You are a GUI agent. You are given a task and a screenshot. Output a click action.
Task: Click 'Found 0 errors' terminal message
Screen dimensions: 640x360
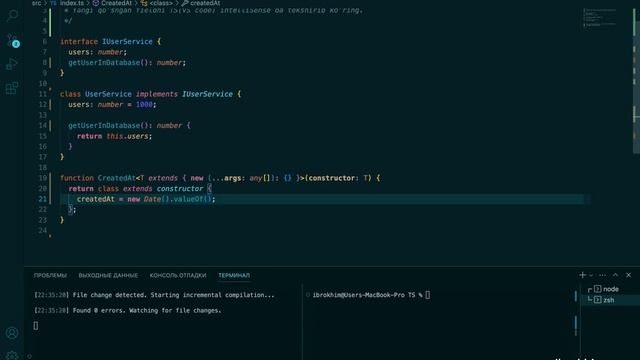point(127,311)
